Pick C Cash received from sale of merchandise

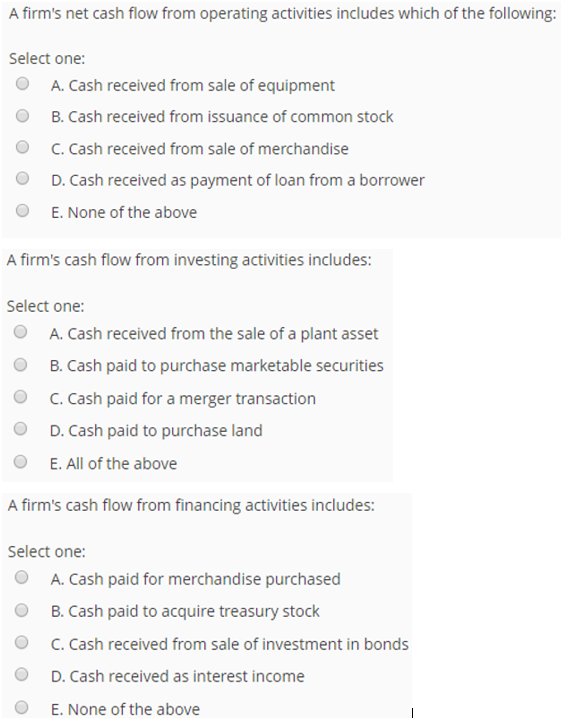click(22, 147)
